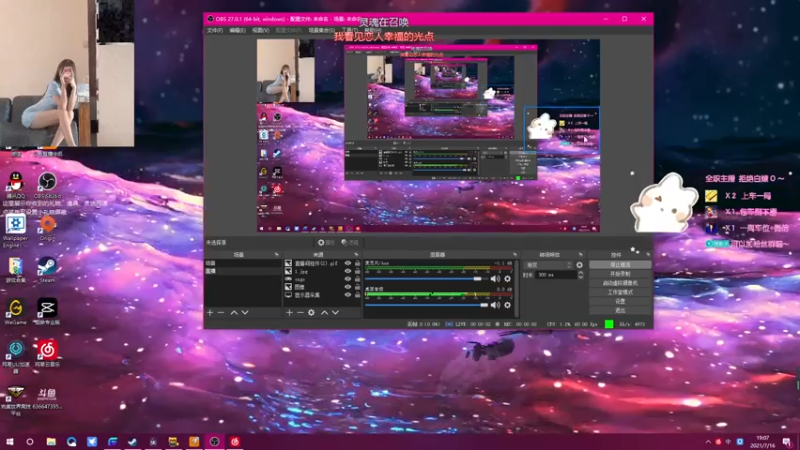Click the OBS icon in the taskbar
800x450 pixels.
tap(214, 441)
